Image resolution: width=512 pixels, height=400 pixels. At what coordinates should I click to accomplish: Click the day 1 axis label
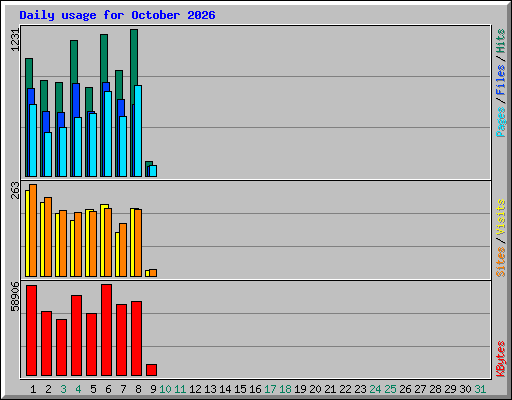tap(33, 389)
